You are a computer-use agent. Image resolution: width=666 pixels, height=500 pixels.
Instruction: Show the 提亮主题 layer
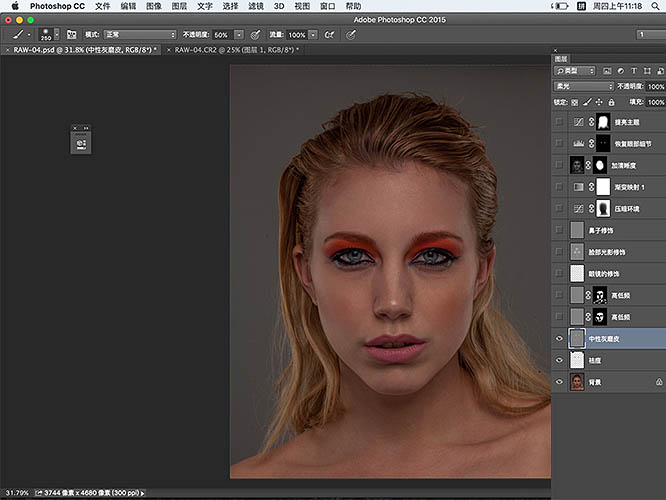(x=558, y=122)
